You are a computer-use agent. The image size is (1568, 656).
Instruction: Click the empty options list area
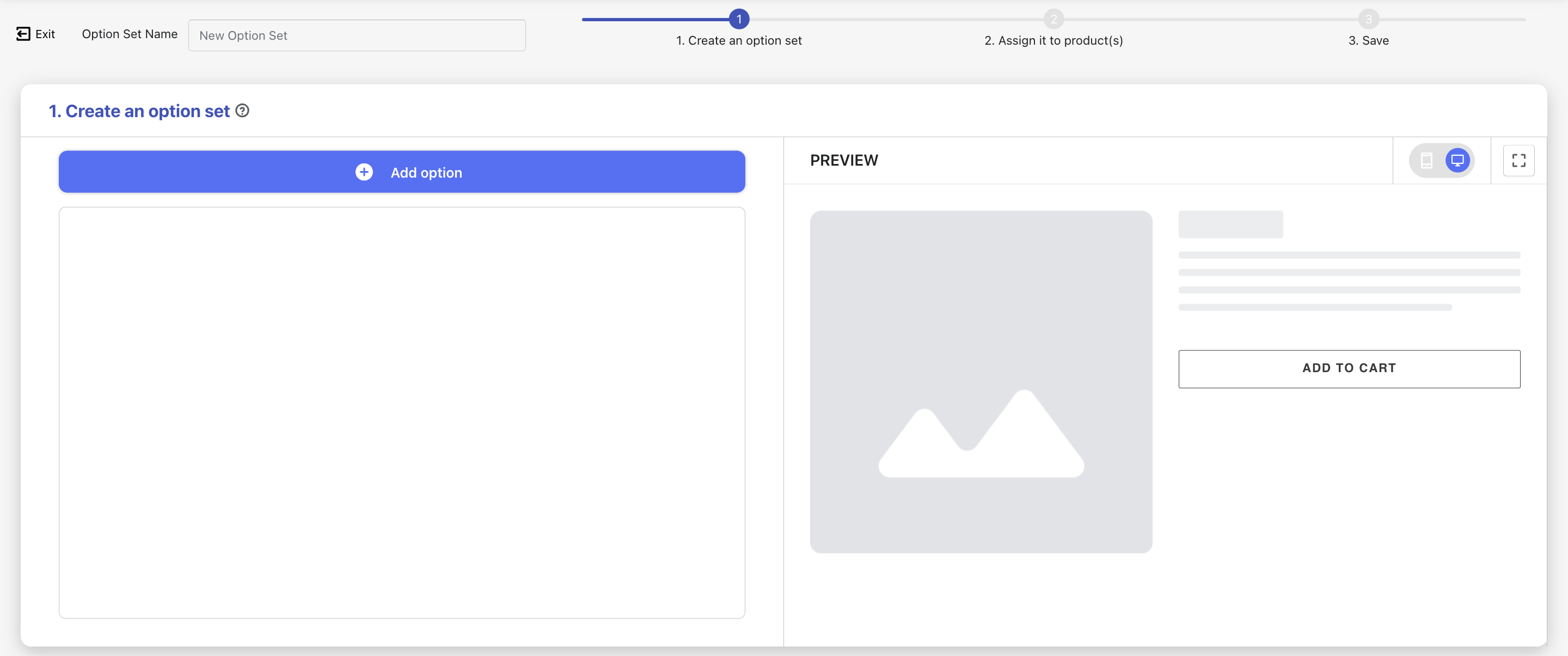pos(402,412)
